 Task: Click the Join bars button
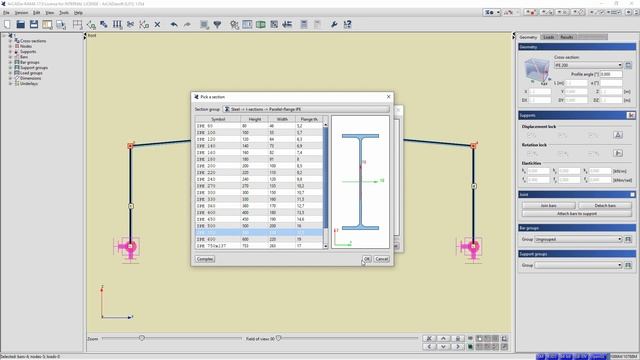549,205
